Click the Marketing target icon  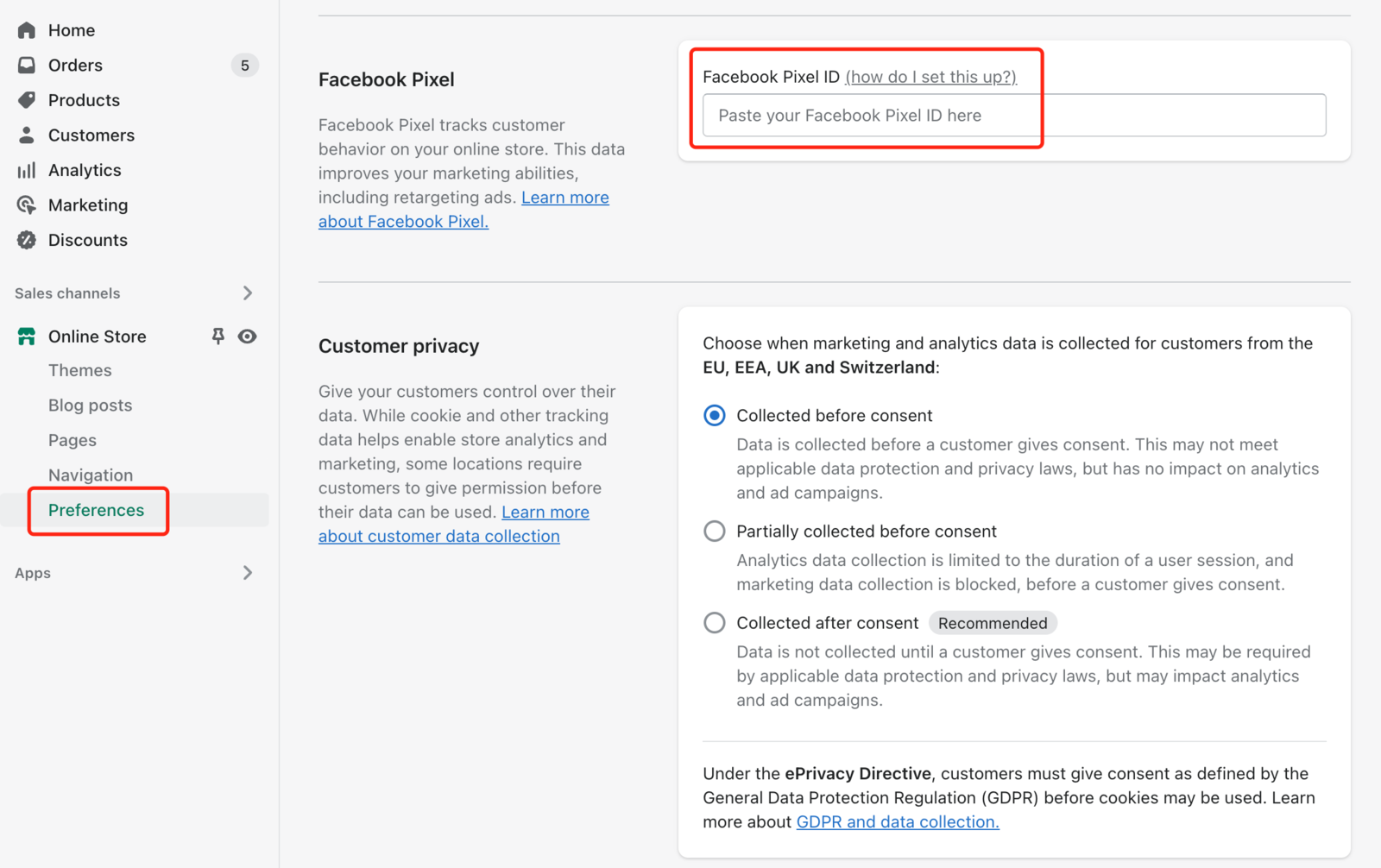27,205
